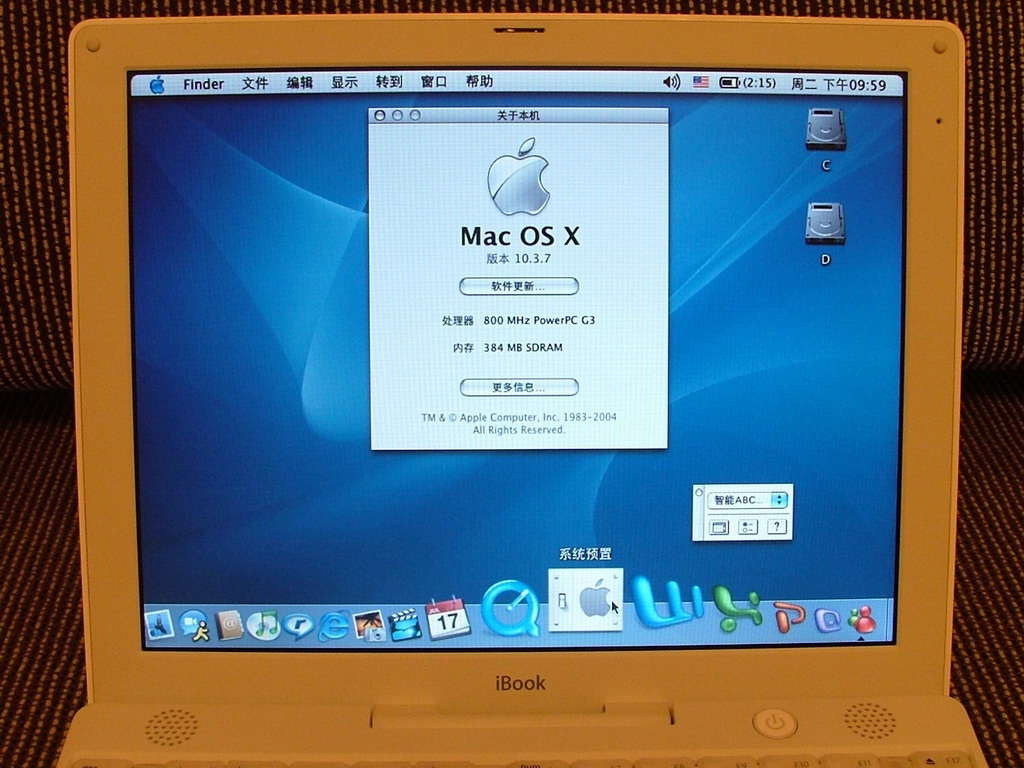The image size is (1024, 768).
Task: Launch Microsoft Word from the Dock
Action: pos(669,603)
